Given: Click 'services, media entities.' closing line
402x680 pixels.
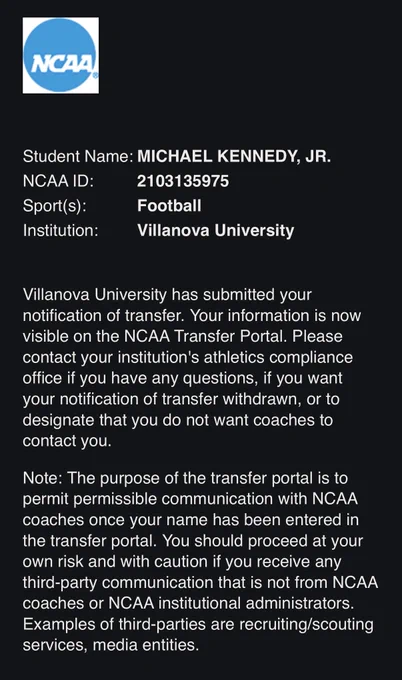Looking at the screenshot, I should [111, 645].
